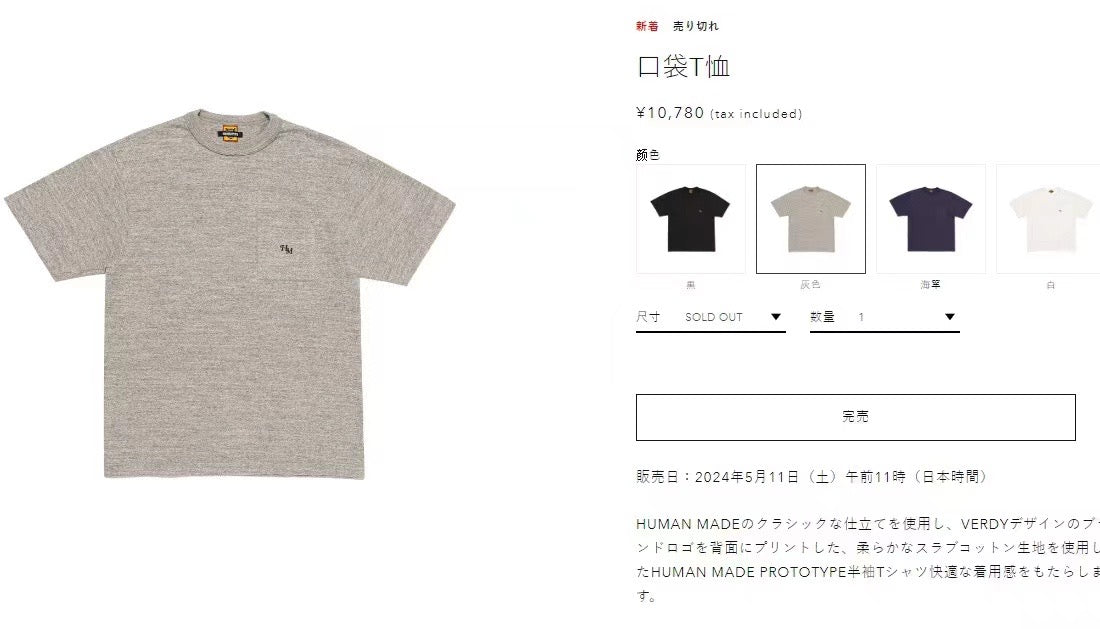Click the red 新着 tag
This screenshot has width=1100, height=629.
[647, 26]
